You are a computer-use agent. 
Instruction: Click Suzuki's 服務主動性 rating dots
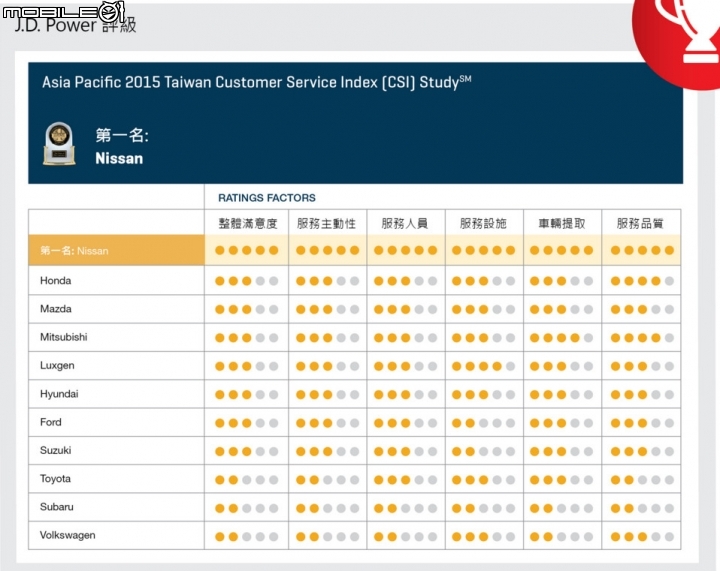(327, 451)
